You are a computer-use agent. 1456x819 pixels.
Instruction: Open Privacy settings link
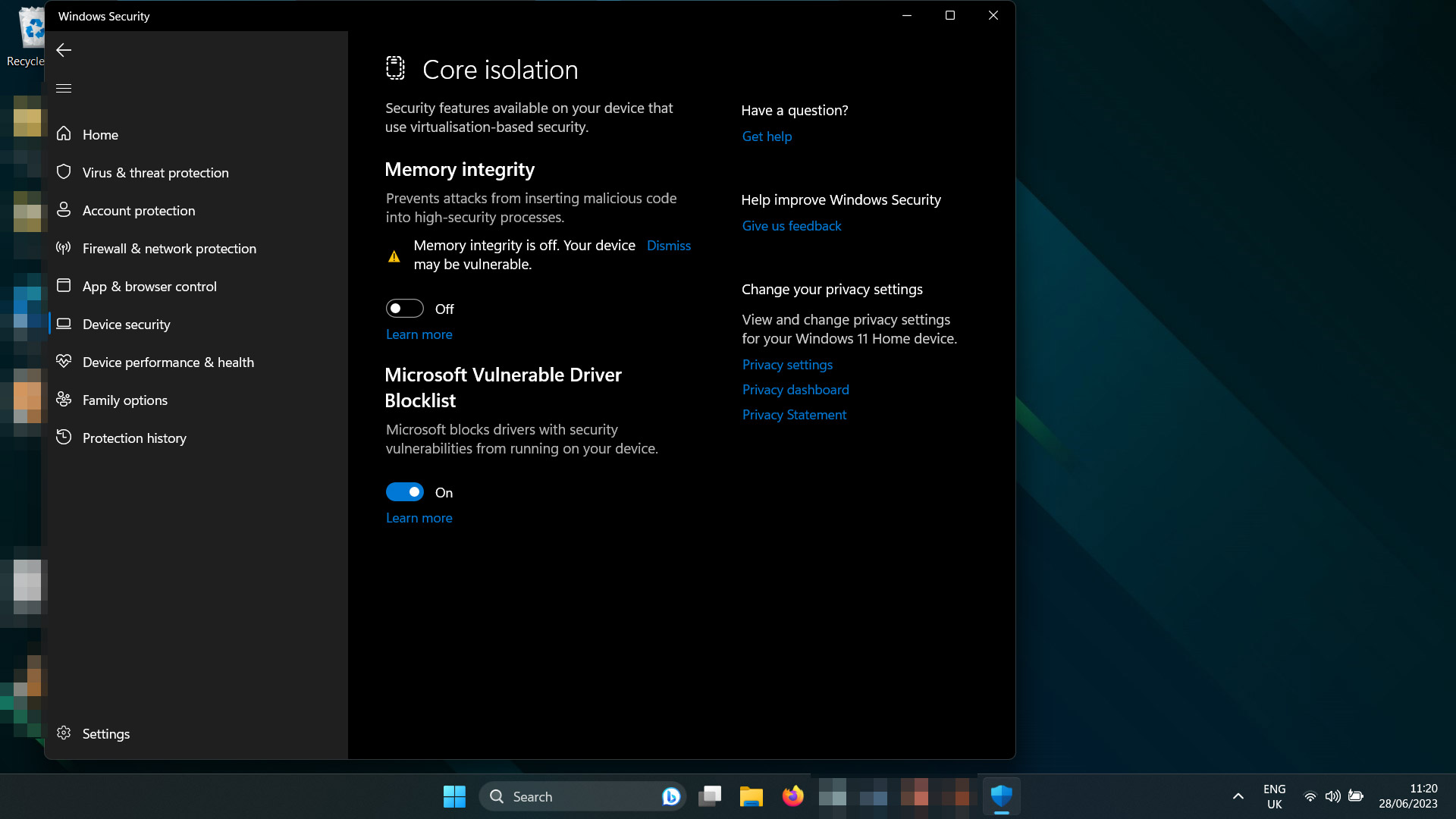coord(787,365)
